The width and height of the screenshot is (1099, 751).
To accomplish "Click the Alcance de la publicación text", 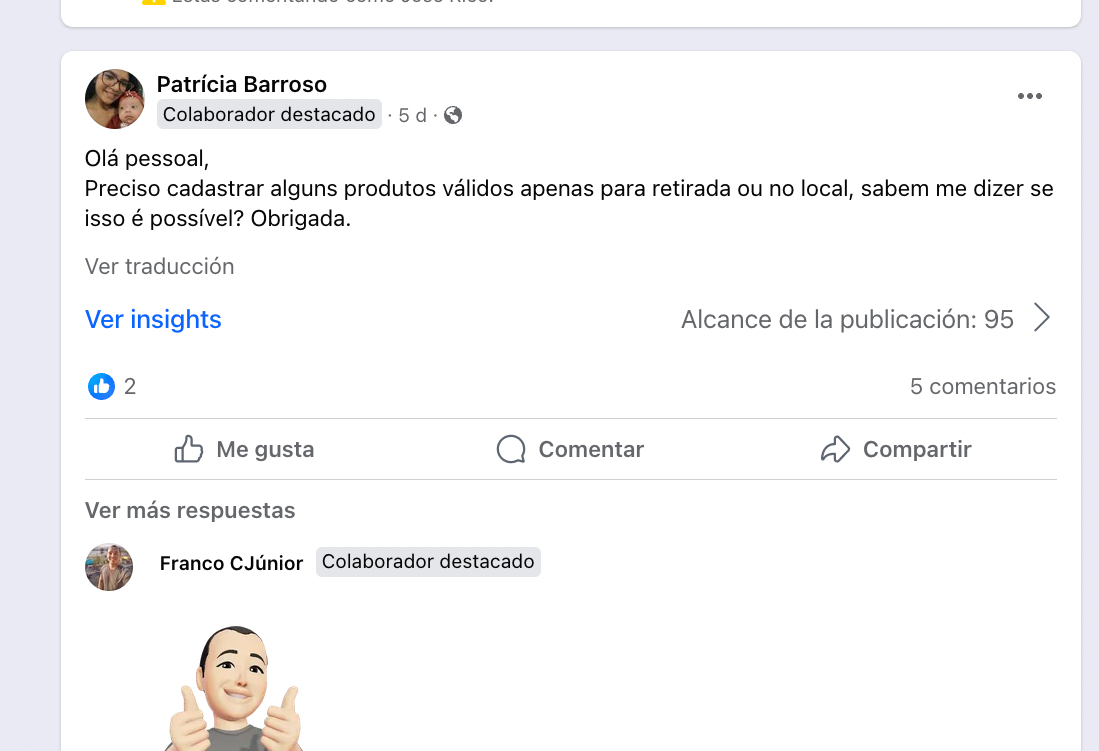I will [x=846, y=319].
